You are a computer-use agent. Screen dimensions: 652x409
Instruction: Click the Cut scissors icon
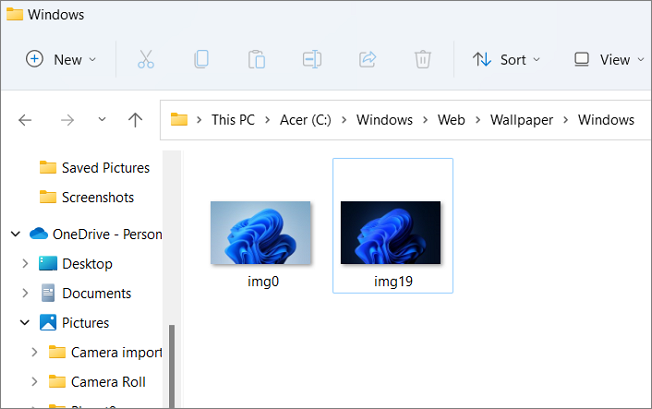(146, 59)
